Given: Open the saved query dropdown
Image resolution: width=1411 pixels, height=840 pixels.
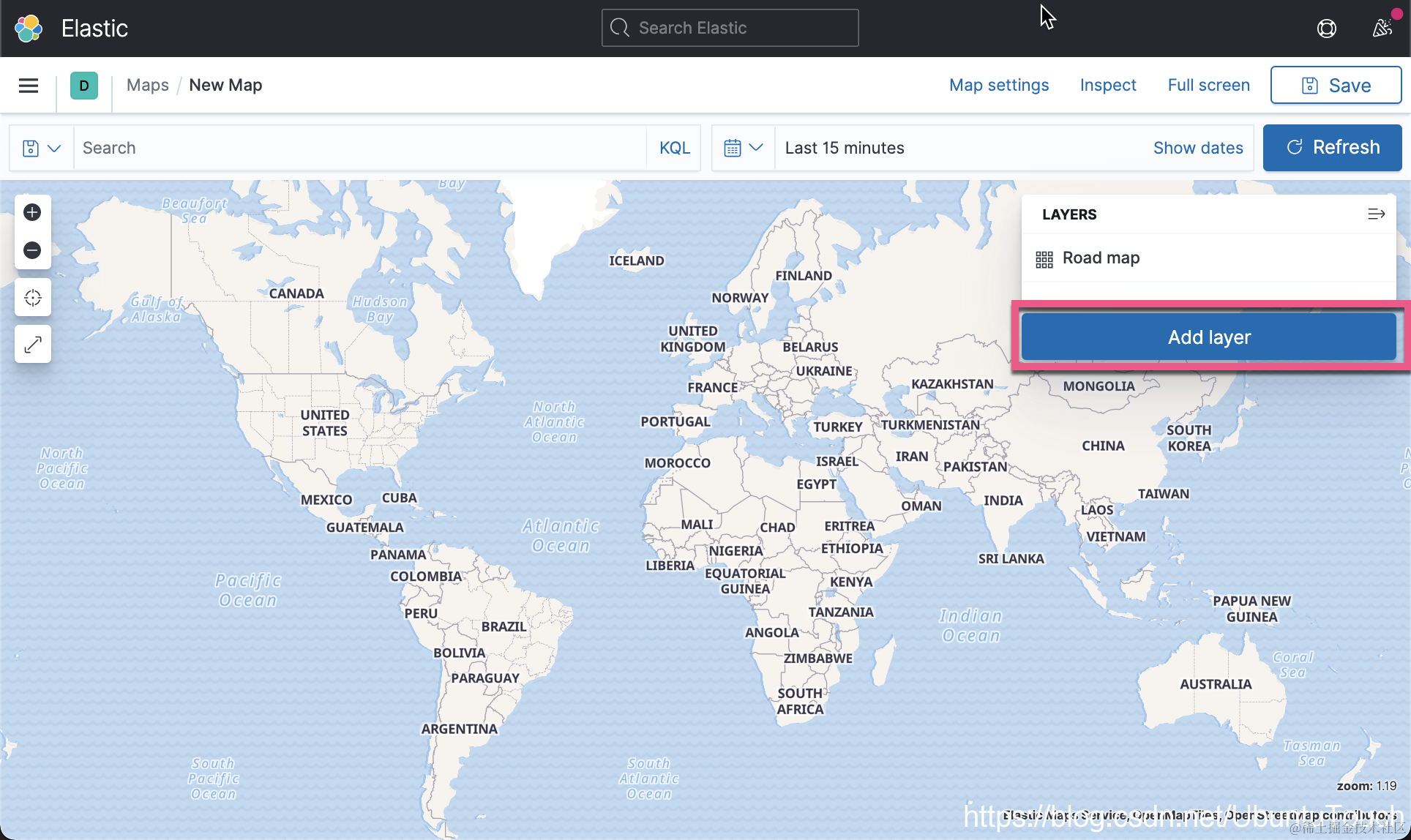Looking at the screenshot, I should (41, 148).
